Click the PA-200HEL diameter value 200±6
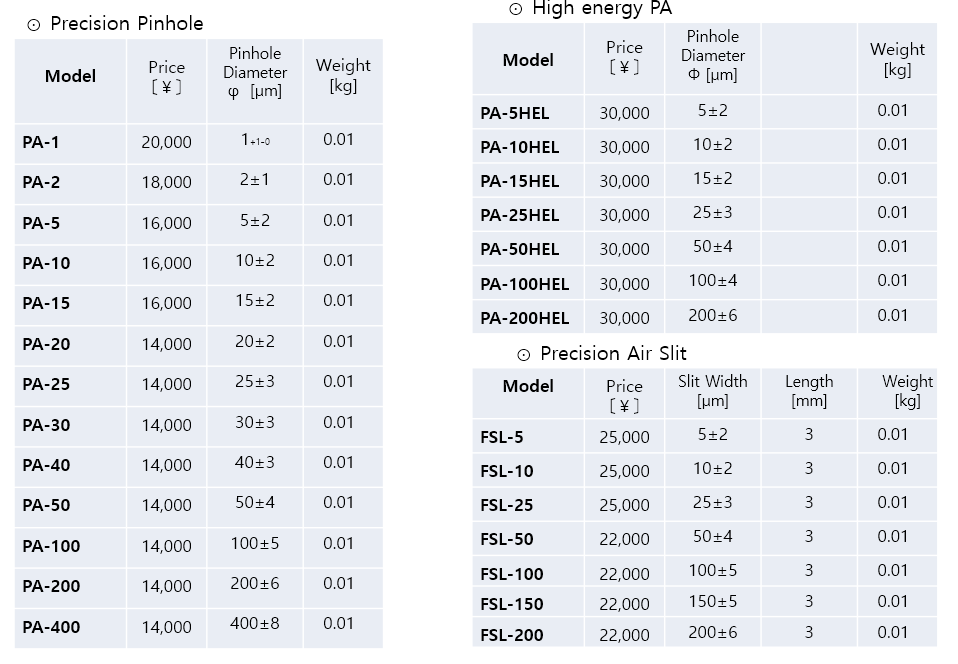Image resolution: width=958 pixels, height=664 pixels. tap(712, 315)
